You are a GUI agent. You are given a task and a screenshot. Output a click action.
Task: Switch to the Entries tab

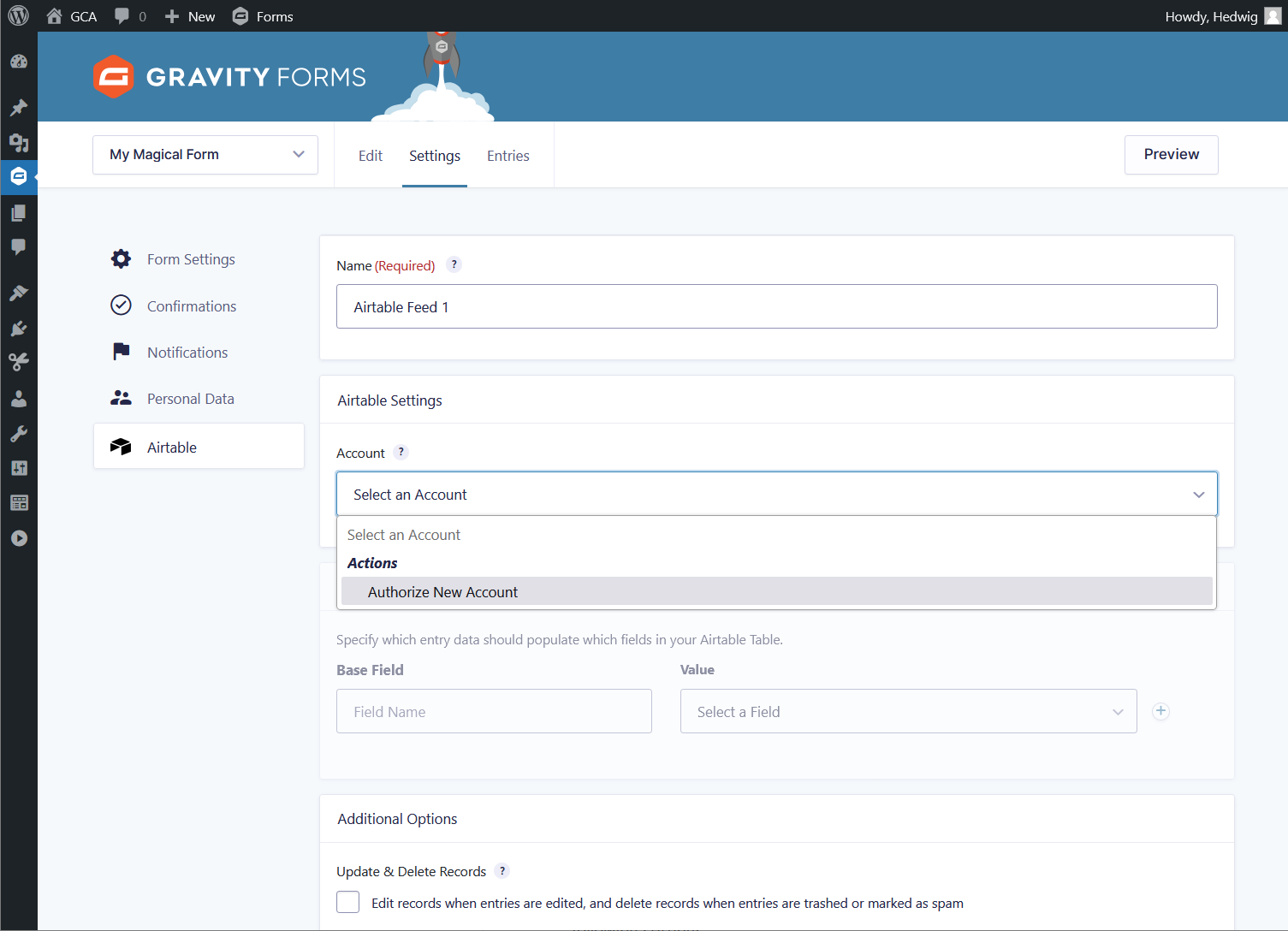[x=508, y=156]
